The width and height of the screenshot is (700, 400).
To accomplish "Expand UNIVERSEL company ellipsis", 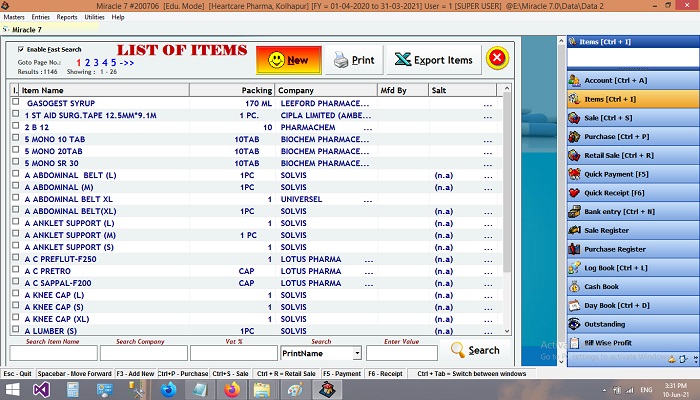I will point(367,200).
